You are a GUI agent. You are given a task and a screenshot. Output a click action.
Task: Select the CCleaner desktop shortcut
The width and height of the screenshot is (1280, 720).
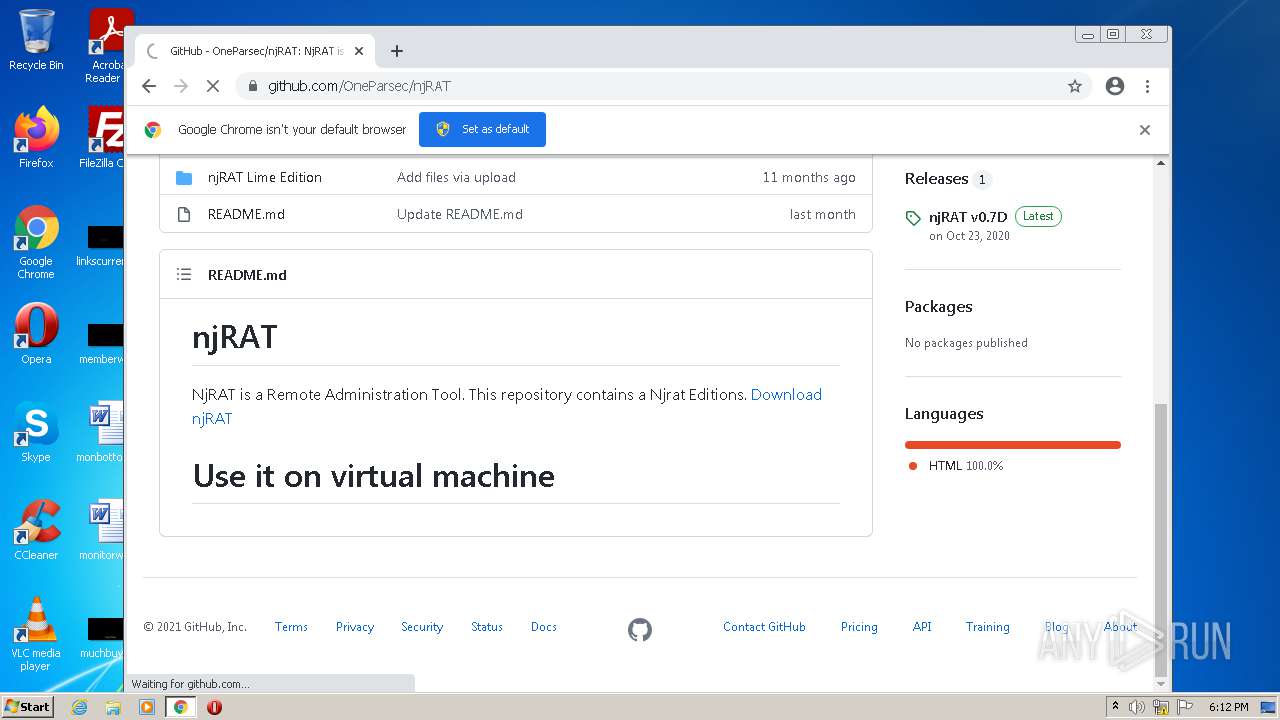[x=36, y=530]
